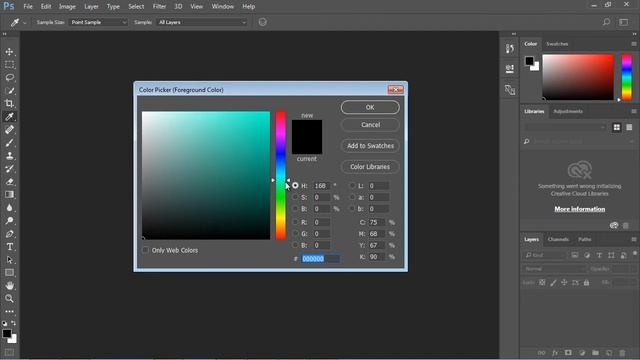
Task: Select the Path Selection tool
Action: 9,260
